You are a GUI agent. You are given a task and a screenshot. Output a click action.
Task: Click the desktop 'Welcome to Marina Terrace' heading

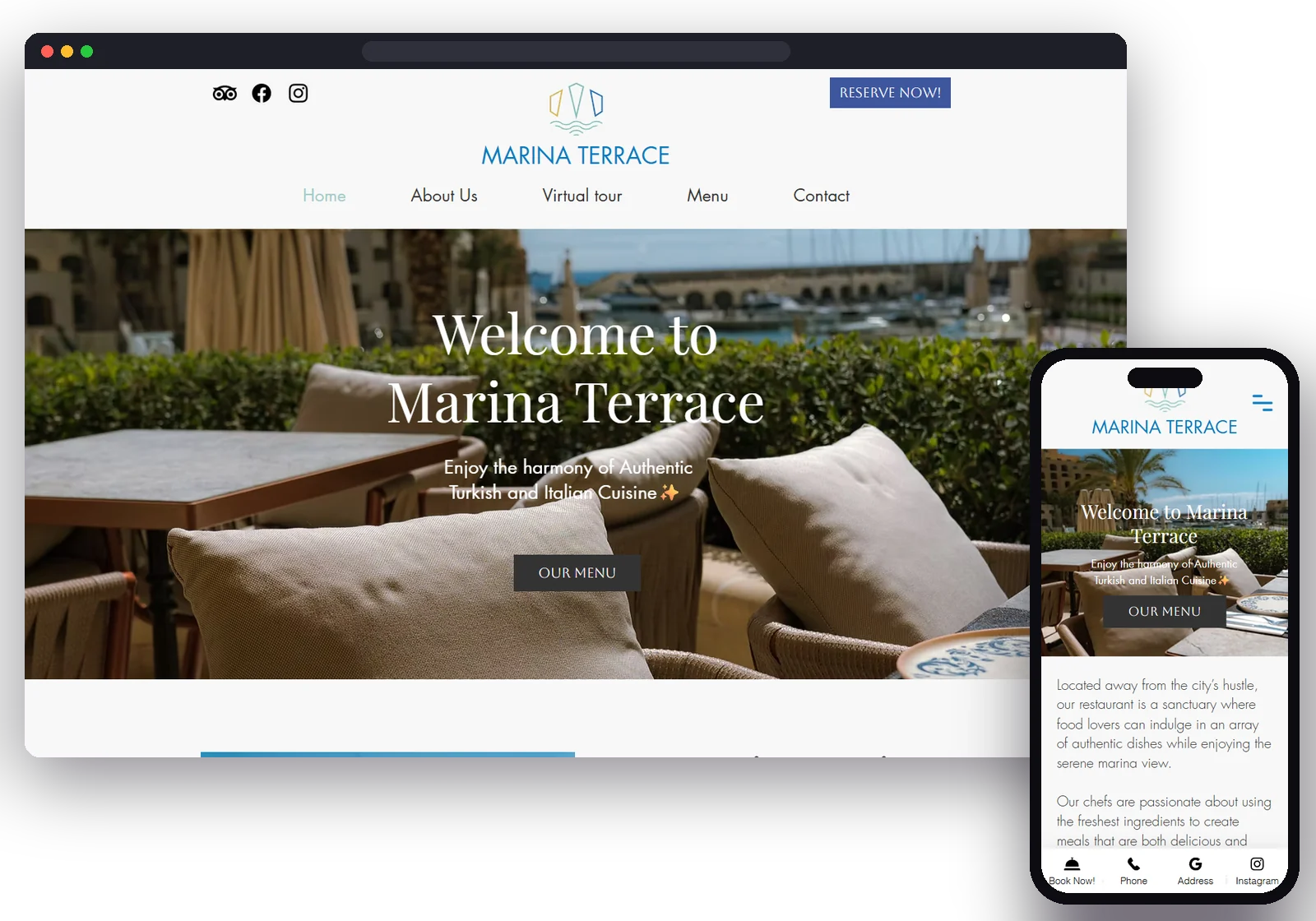click(576, 368)
